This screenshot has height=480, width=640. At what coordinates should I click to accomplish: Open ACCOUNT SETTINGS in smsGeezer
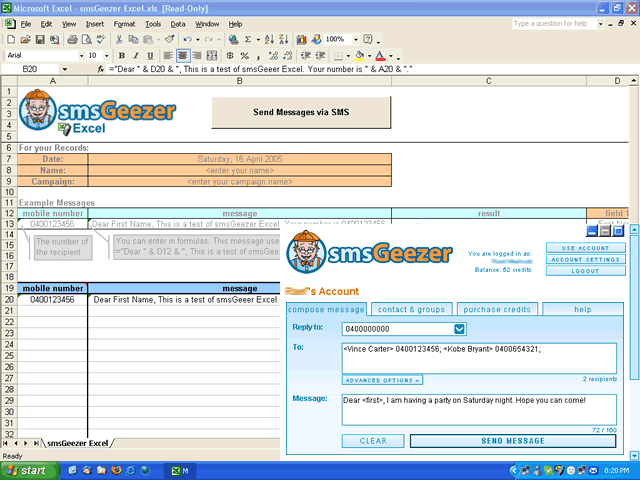click(x=585, y=260)
